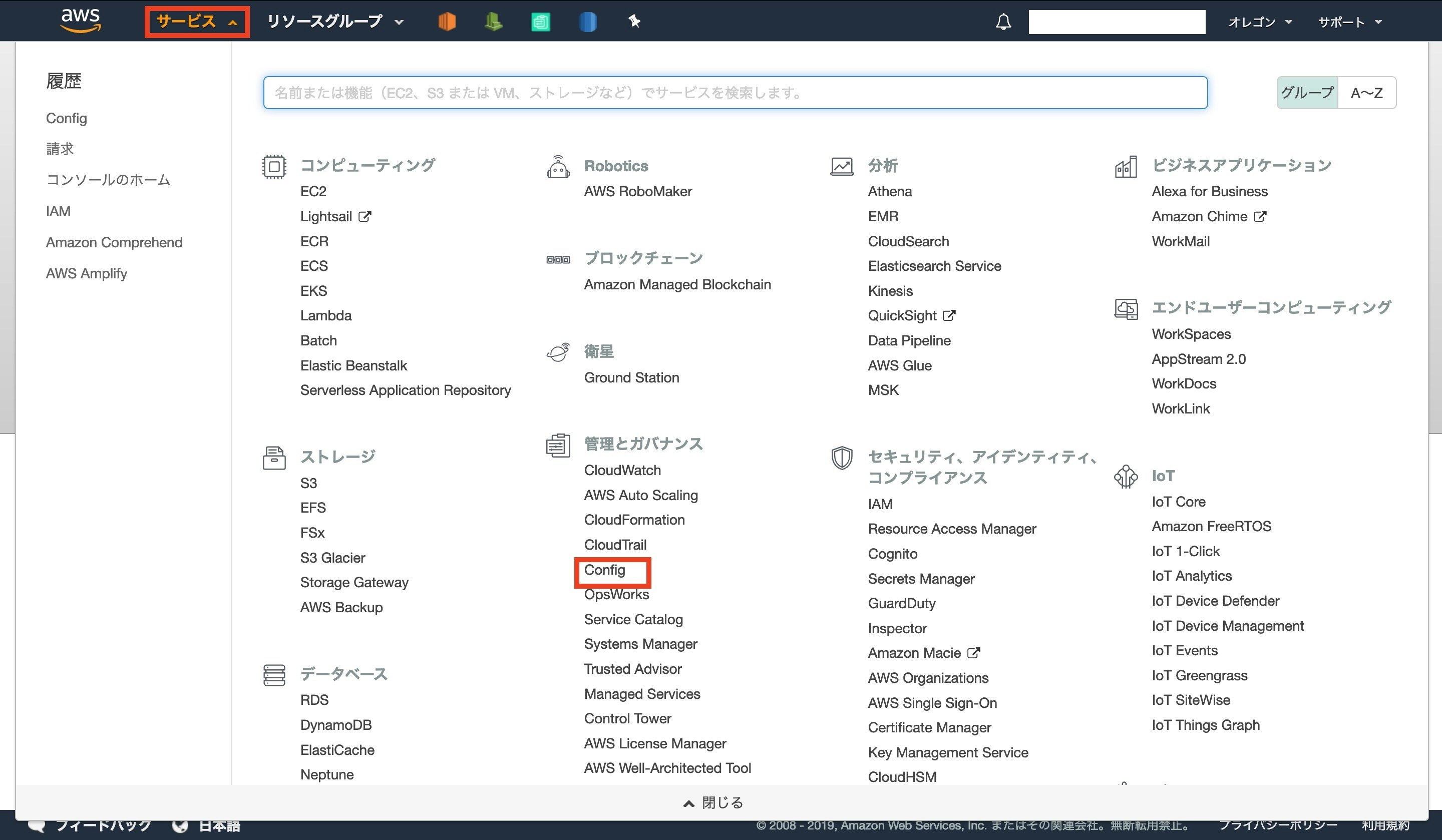Collapse the panel with 閉じる
1442x840 pixels.
(x=713, y=803)
